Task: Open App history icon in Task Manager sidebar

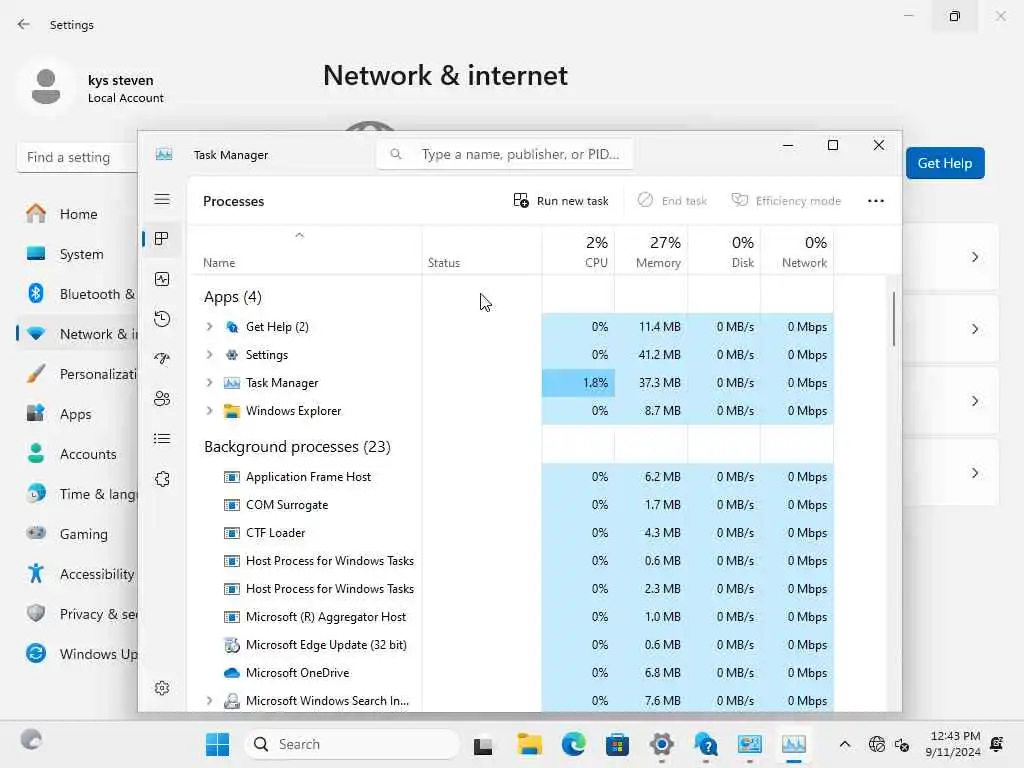Action: pyautogui.click(x=162, y=319)
